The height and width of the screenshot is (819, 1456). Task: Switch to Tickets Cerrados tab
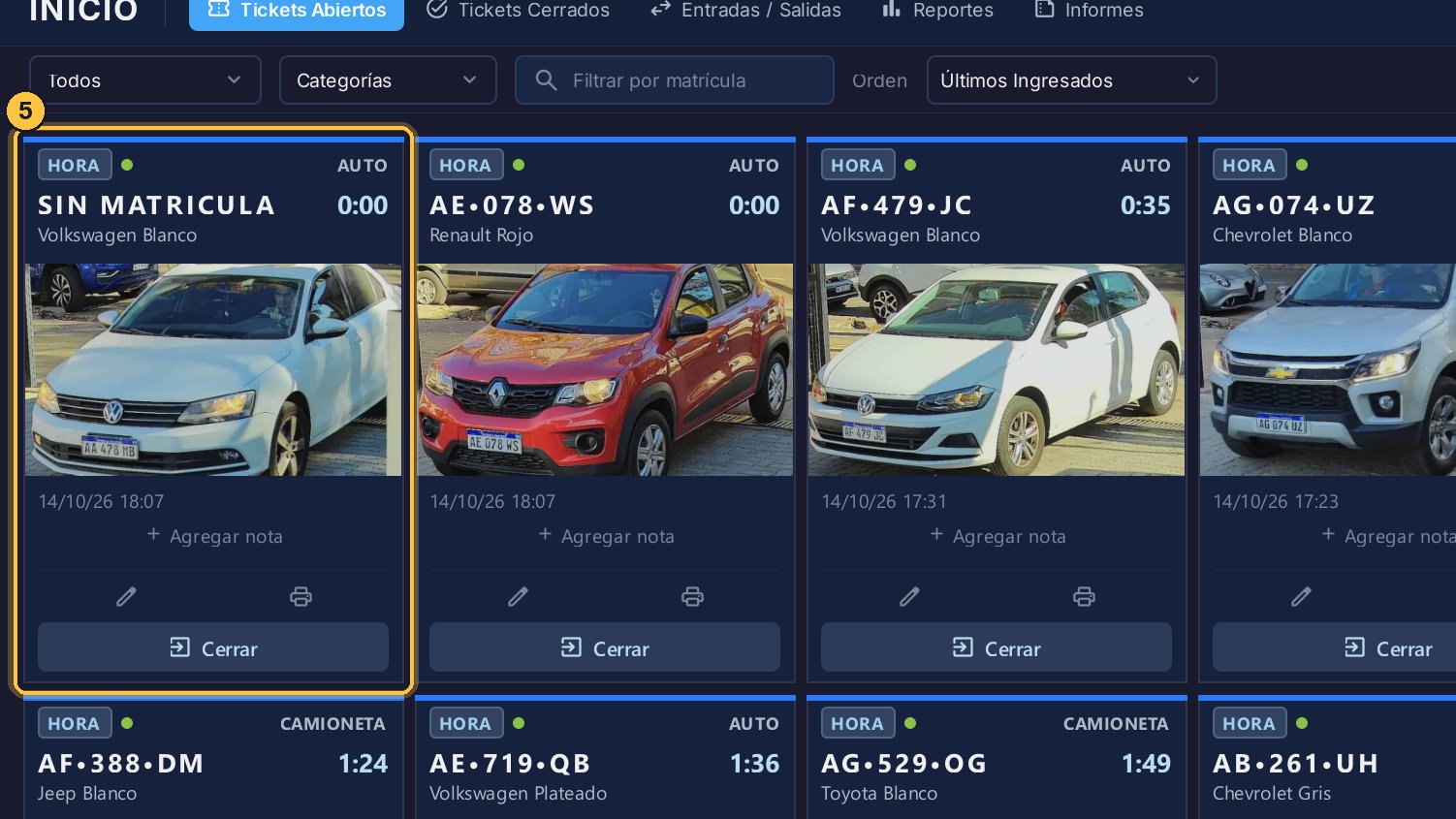point(518,11)
